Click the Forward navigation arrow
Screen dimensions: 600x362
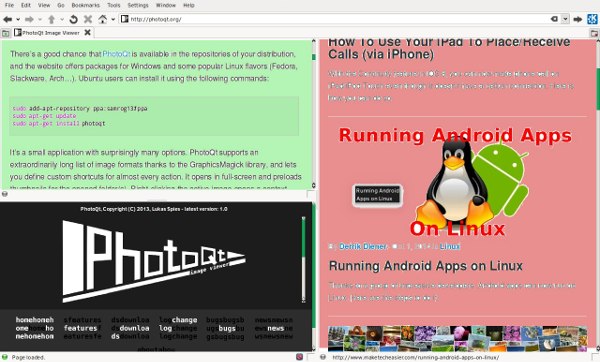pos(29,19)
